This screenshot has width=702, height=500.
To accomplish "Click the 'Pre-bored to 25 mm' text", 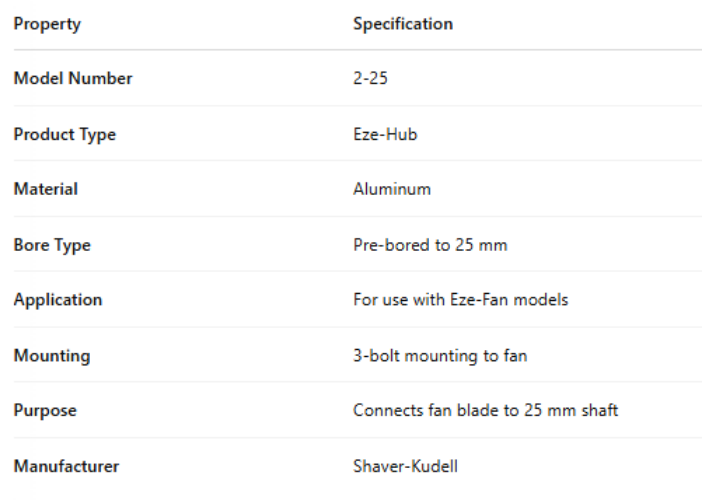I will (430, 245).
